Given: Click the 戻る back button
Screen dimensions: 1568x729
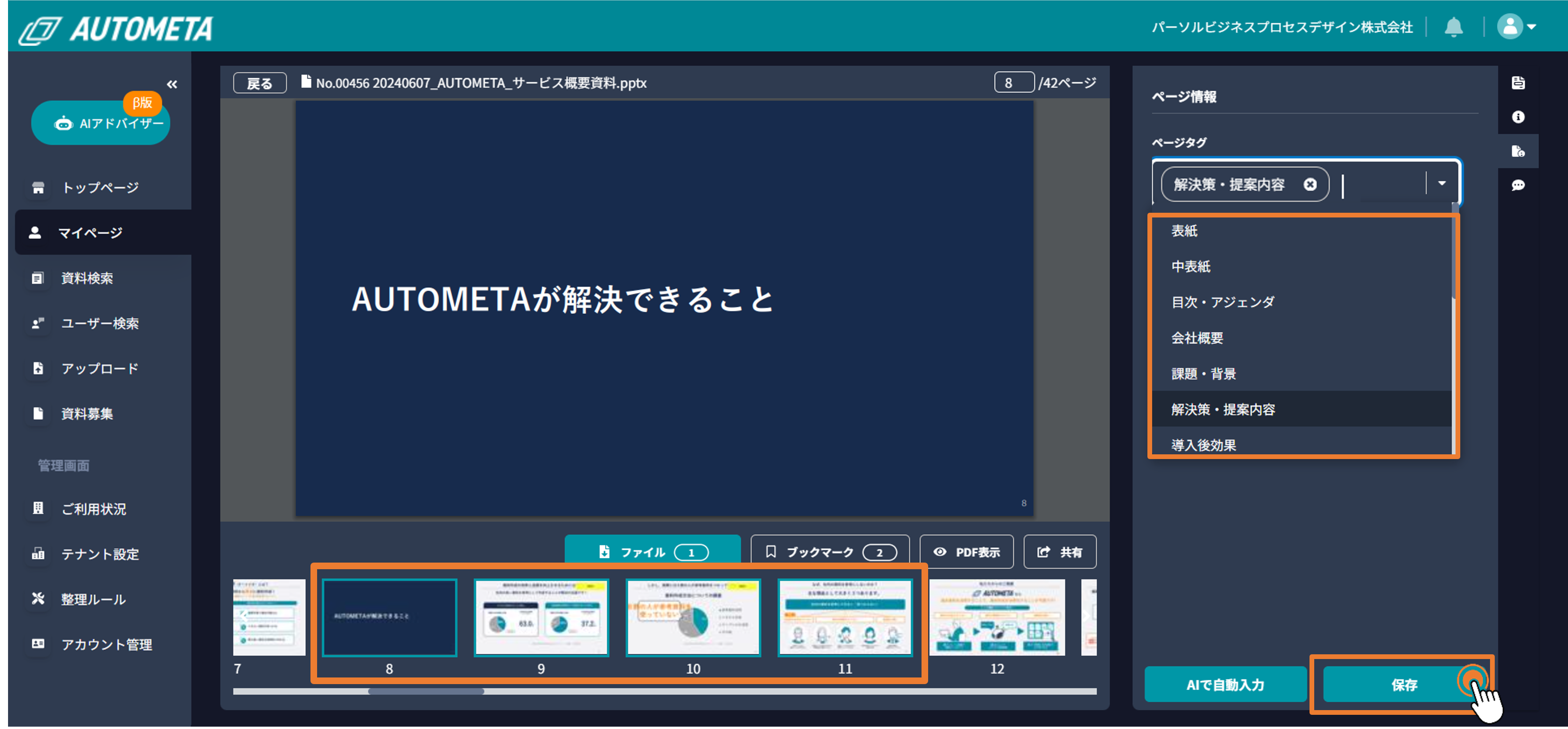Looking at the screenshot, I should [x=260, y=83].
